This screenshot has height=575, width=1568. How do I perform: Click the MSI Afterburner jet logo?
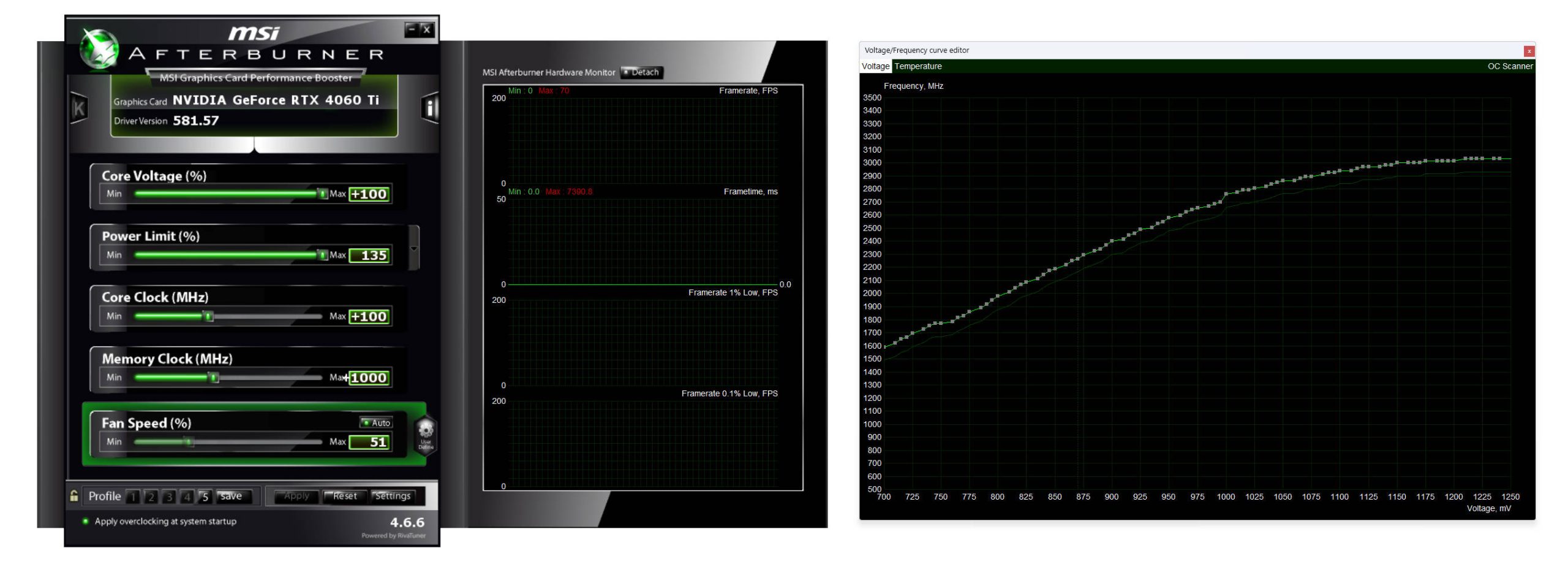point(99,49)
